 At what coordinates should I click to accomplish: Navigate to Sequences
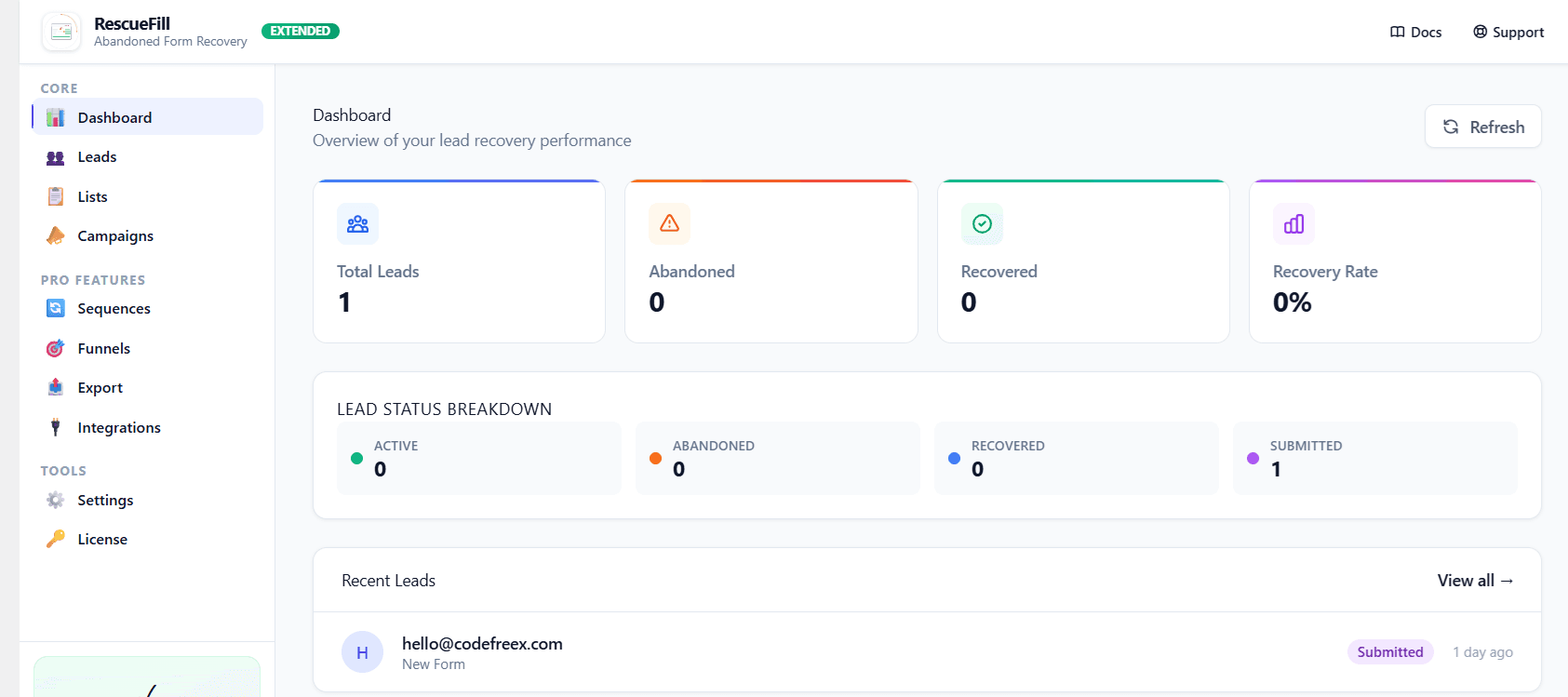pos(148,308)
